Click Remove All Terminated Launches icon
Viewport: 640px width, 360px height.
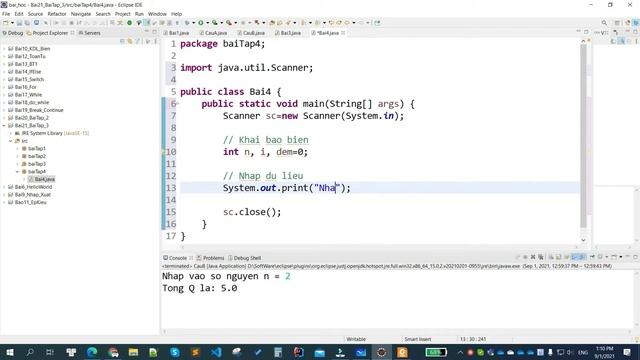click(540, 257)
